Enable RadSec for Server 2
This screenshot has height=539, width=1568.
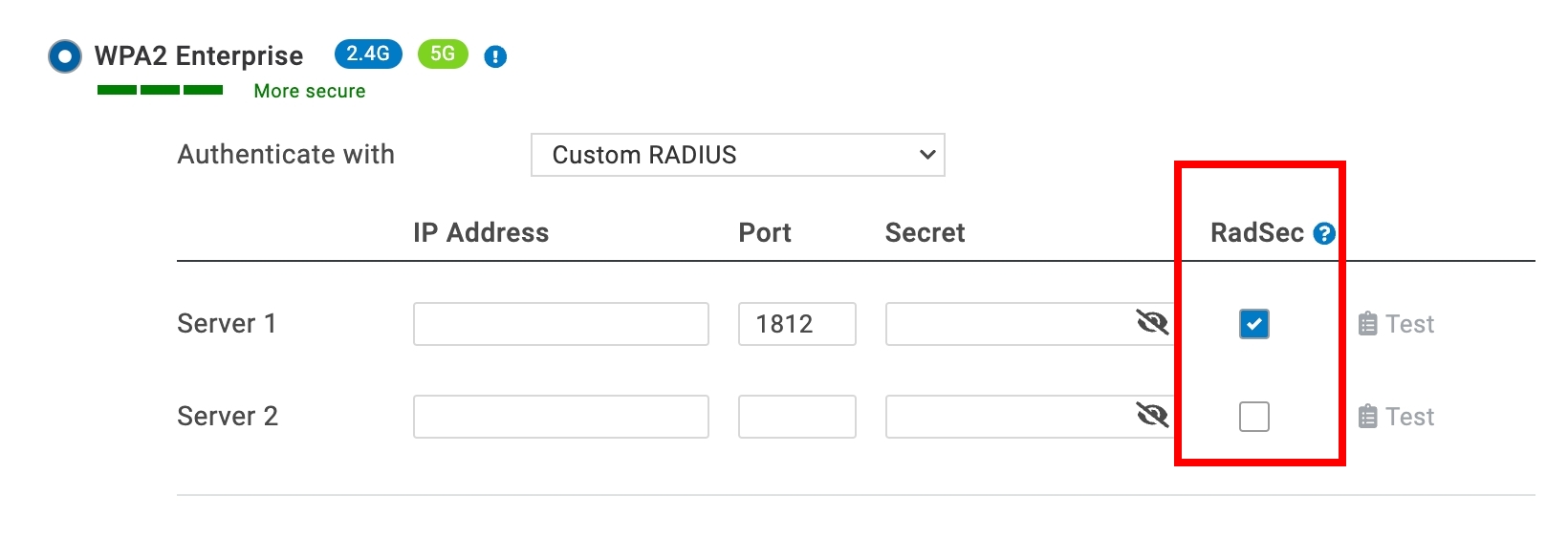1254,417
